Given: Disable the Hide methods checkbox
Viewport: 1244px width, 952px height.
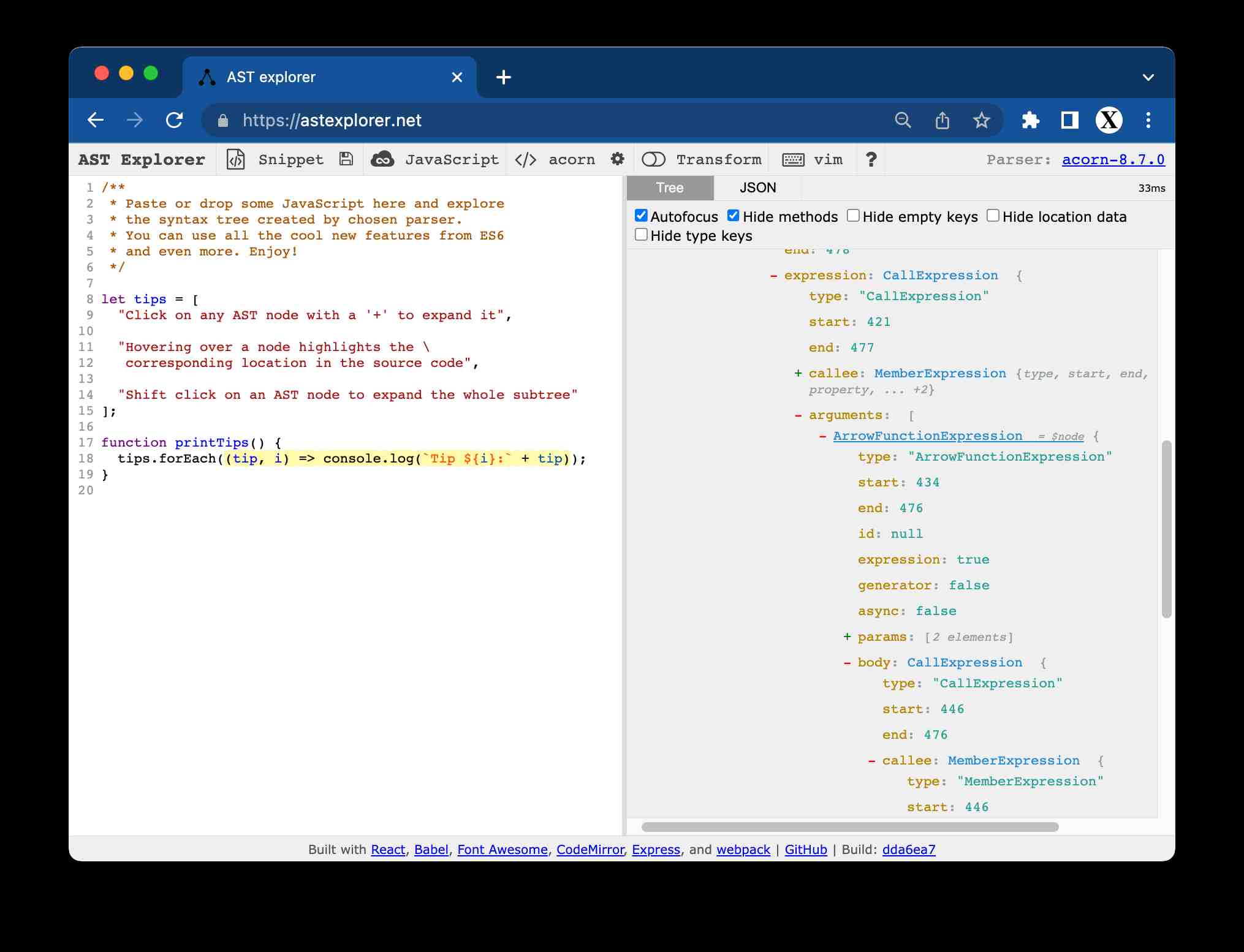Looking at the screenshot, I should (733, 215).
